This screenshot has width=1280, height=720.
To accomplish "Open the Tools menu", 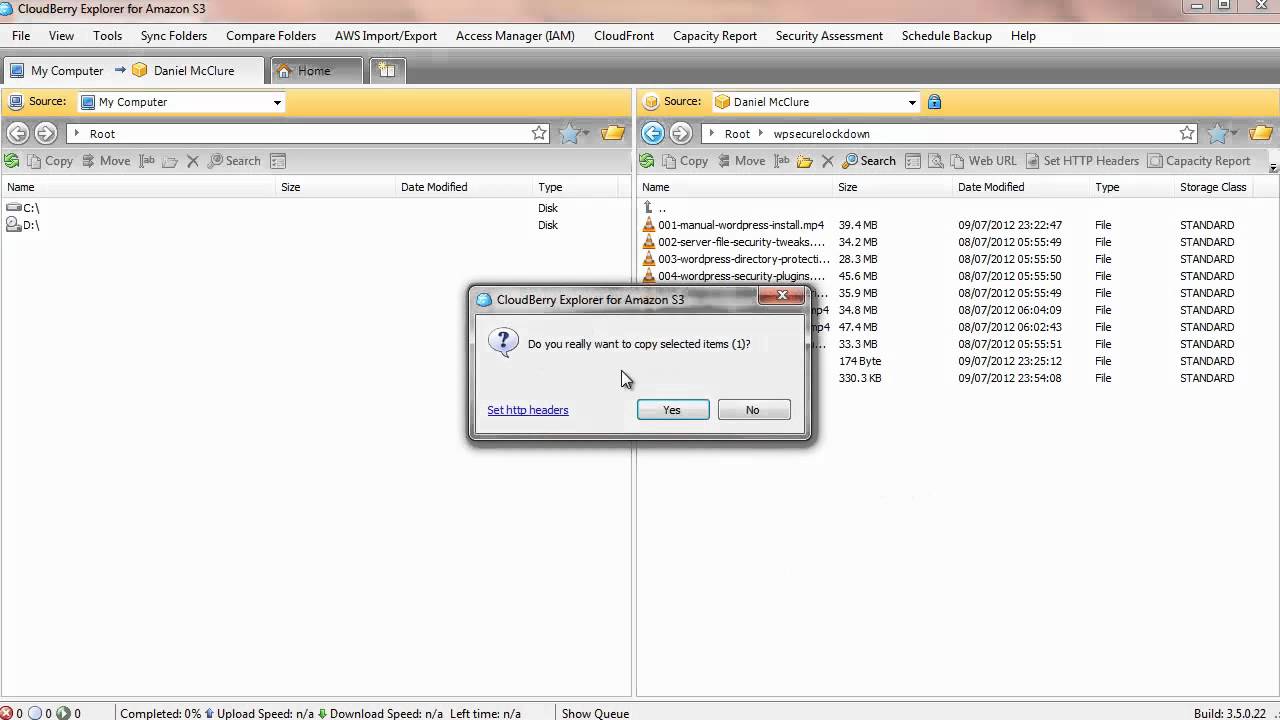I will [108, 35].
